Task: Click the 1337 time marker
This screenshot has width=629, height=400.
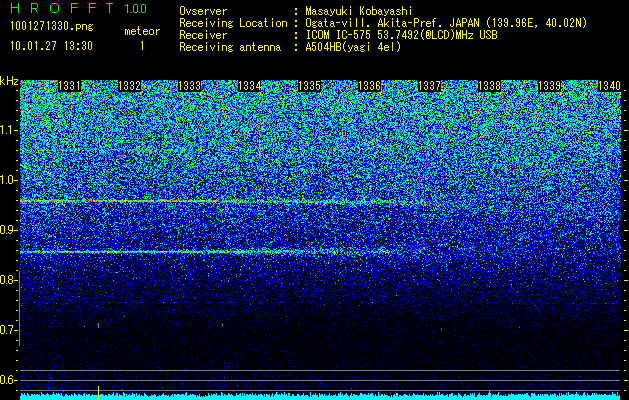Action: (430, 86)
